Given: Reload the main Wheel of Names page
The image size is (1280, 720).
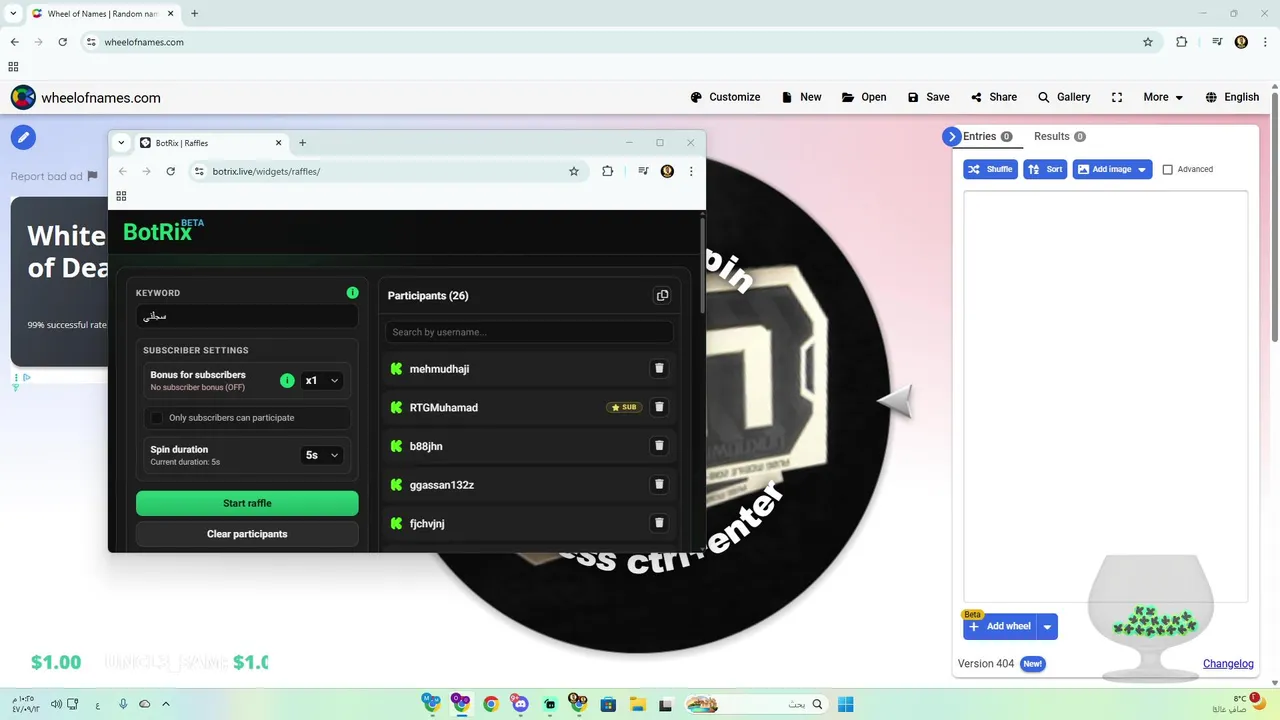Looking at the screenshot, I should [63, 42].
